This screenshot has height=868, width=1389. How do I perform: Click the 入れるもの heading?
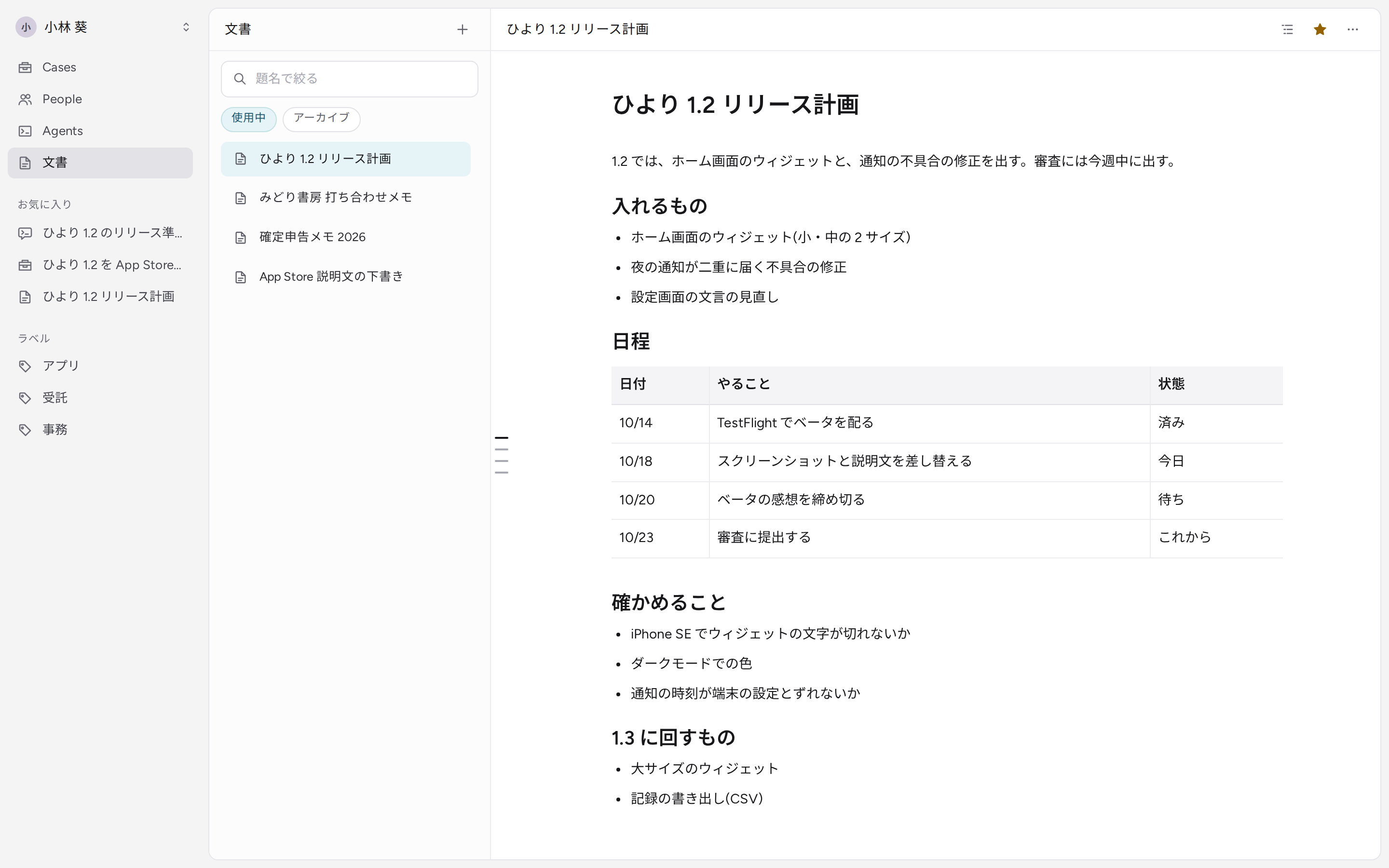click(659, 206)
